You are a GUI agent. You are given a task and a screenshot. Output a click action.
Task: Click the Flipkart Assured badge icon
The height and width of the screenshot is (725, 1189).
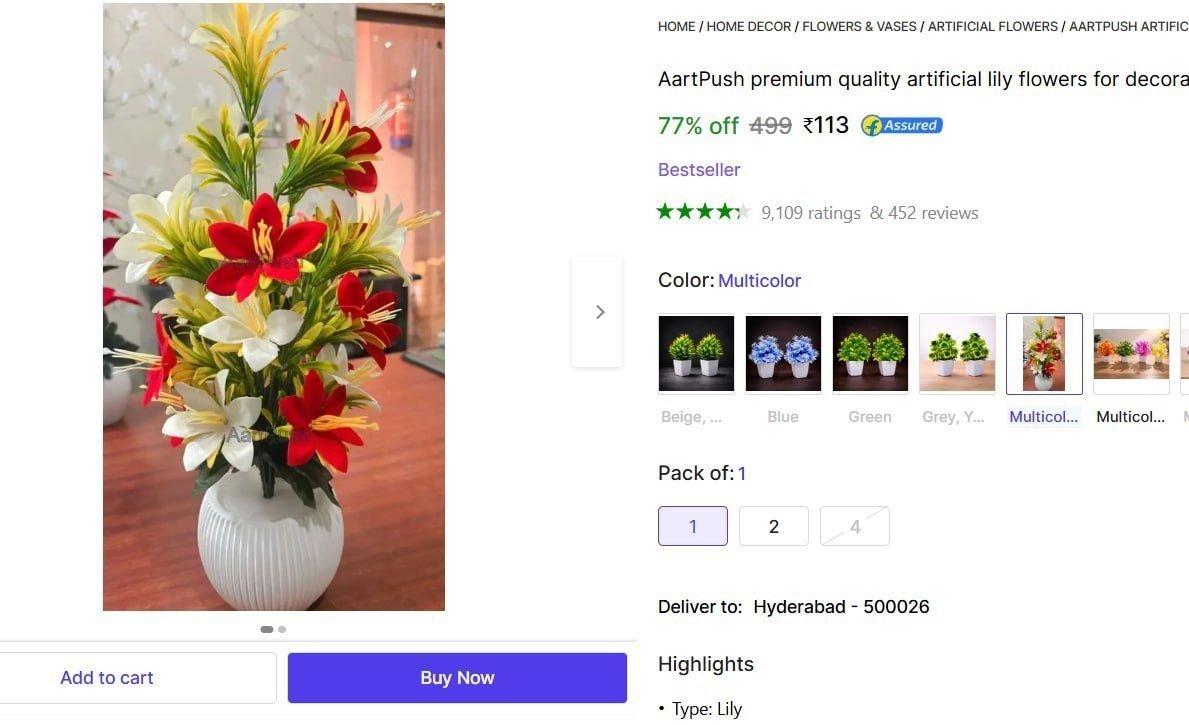coord(901,126)
